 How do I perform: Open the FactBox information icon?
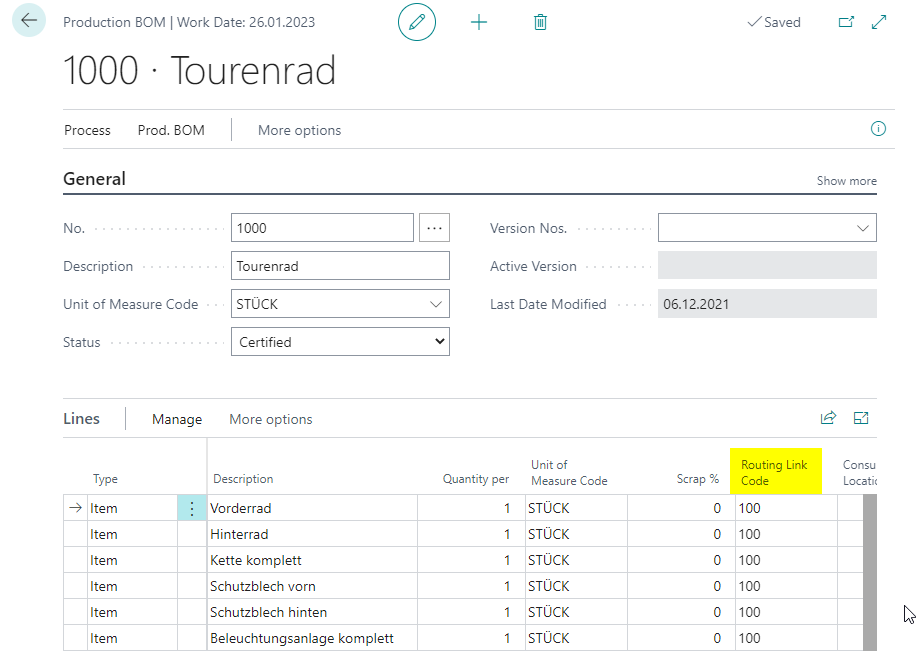(x=878, y=129)
